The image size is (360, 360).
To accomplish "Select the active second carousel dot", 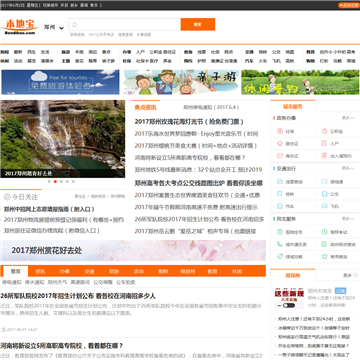I will tap(55, 182).
